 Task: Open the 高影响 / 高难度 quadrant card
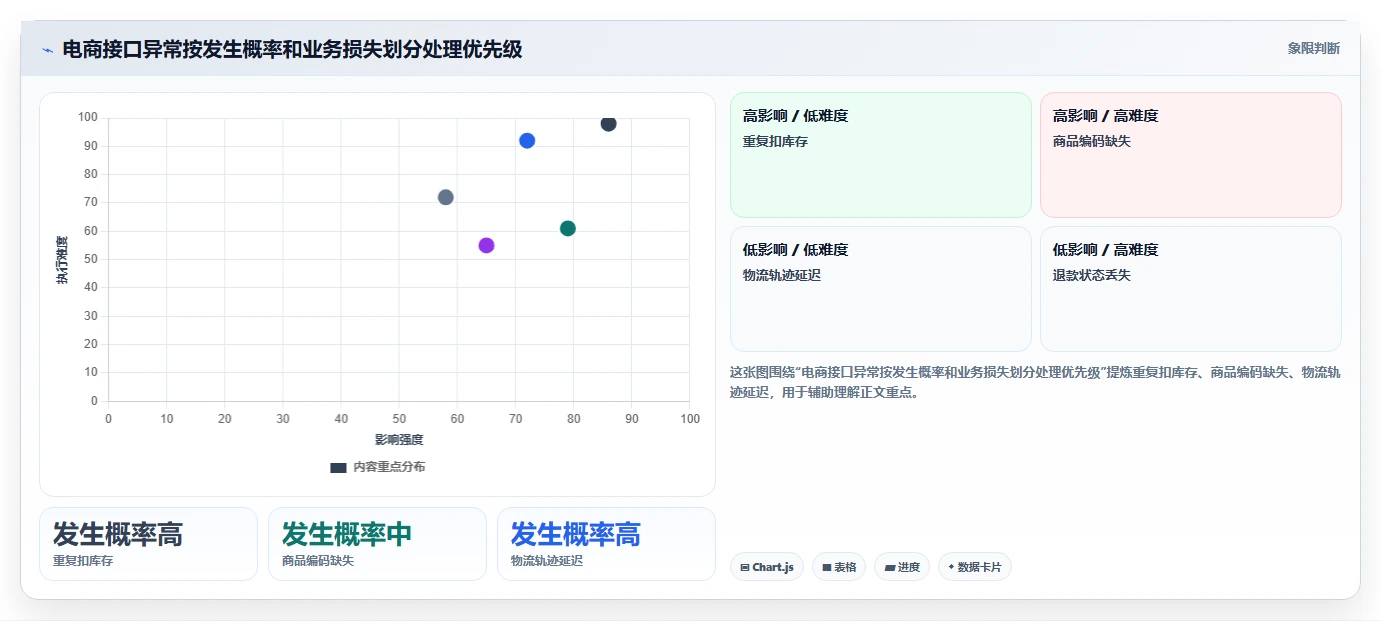pyautogui.click(x=1190, y=155)
